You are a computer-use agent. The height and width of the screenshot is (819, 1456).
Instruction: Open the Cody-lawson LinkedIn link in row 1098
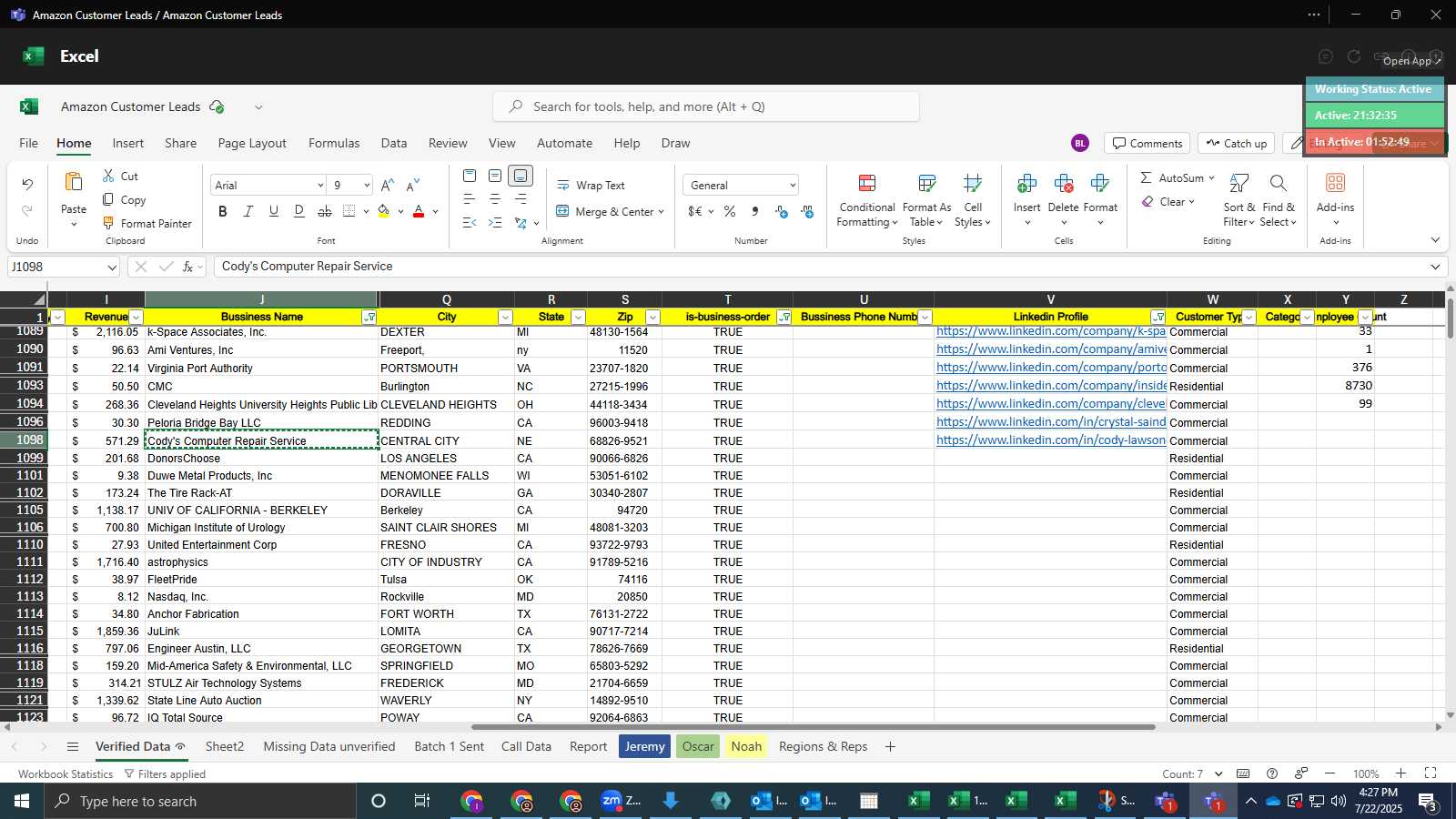(1051, 440)
